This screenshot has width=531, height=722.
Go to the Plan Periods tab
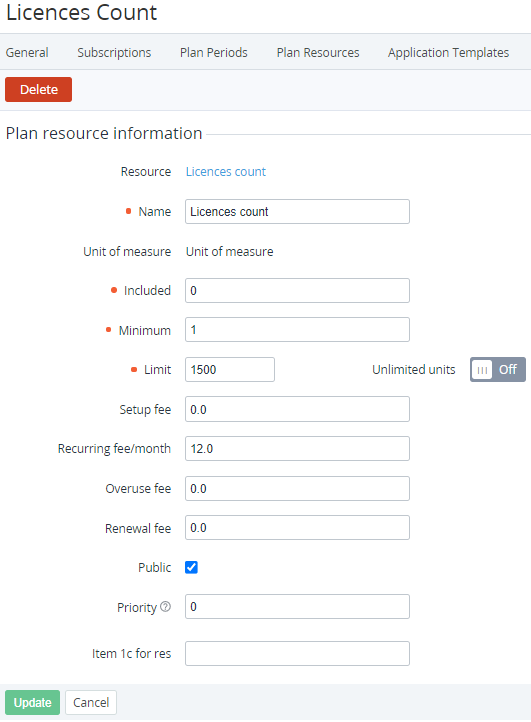[214, 52]
